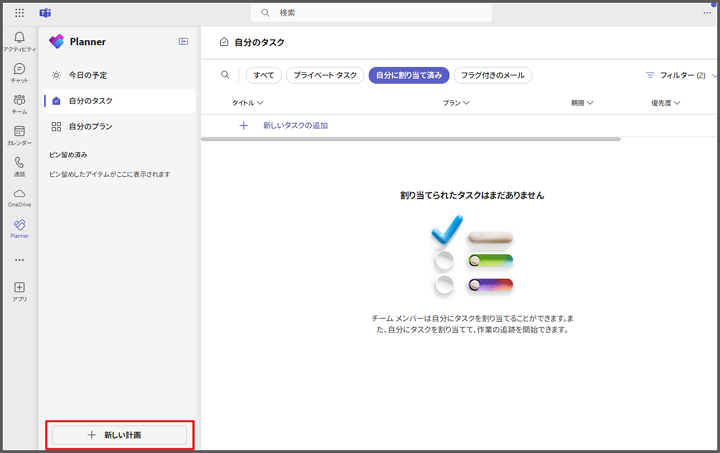Open the settings and more ellipsis at top right
The image size is (720, 453).
coord(707,13)
